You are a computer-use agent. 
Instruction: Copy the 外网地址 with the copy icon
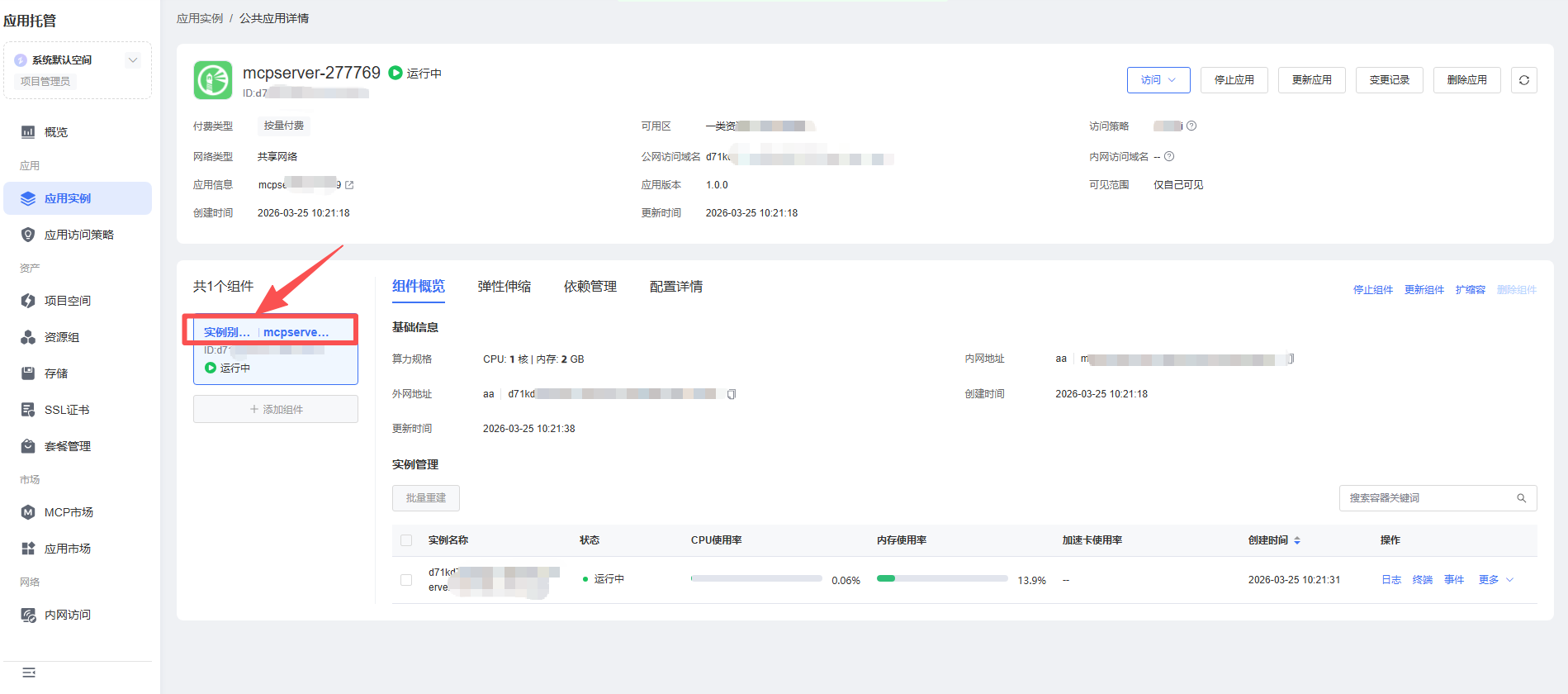pos(732,394)
